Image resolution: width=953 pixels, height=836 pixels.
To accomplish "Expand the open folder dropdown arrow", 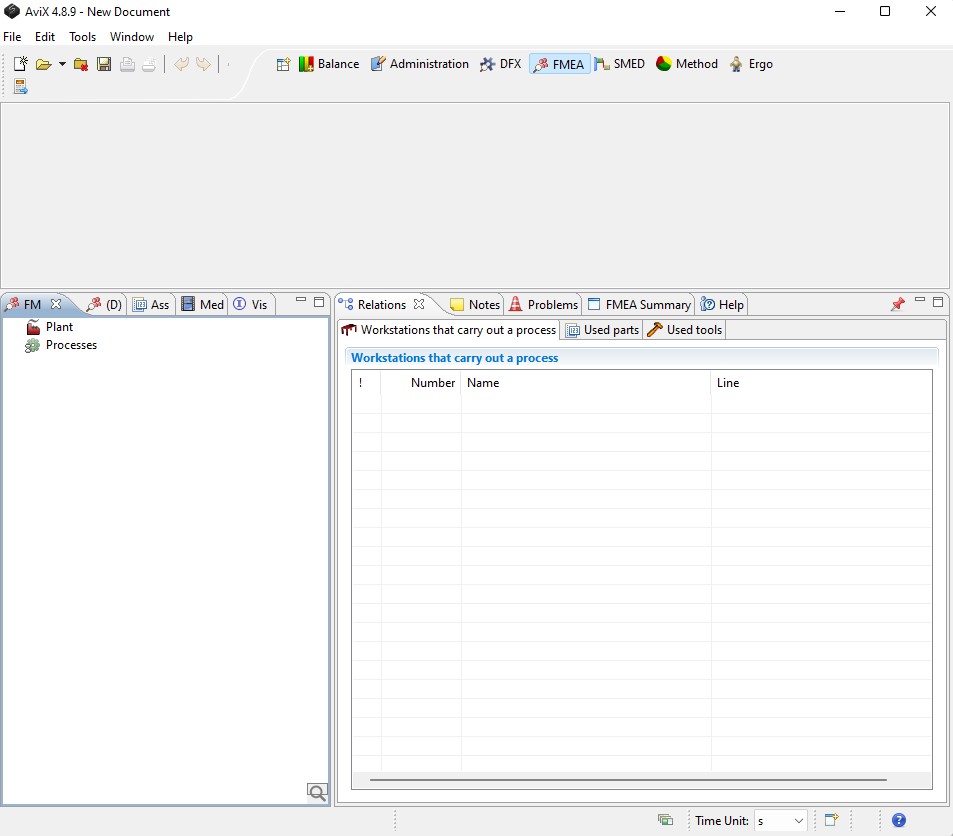I will [x=62, y=64].
